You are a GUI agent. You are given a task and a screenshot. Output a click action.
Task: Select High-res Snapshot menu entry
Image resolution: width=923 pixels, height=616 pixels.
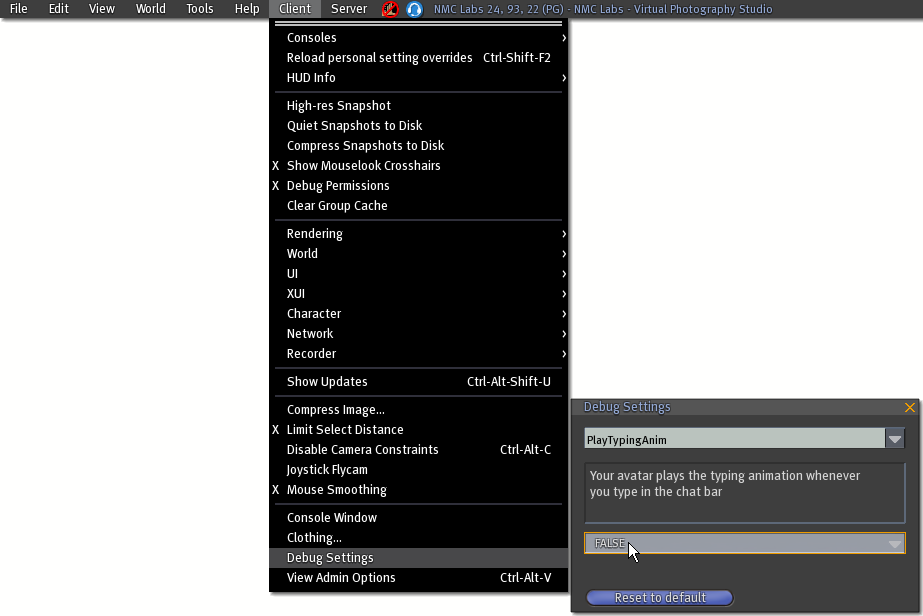click(338, 106)
